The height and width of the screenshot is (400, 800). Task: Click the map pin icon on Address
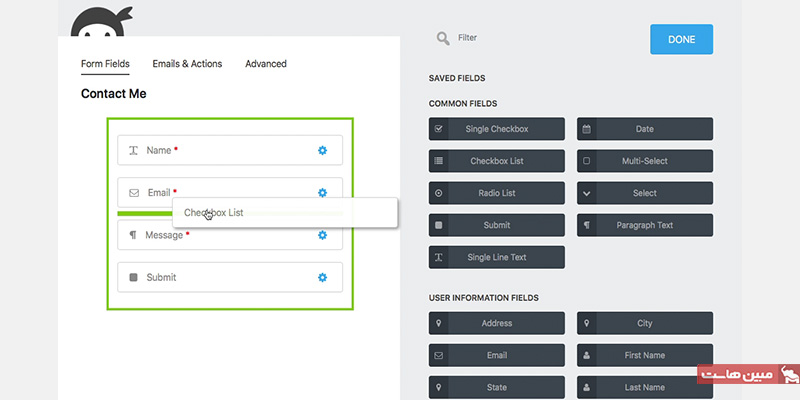438,323
